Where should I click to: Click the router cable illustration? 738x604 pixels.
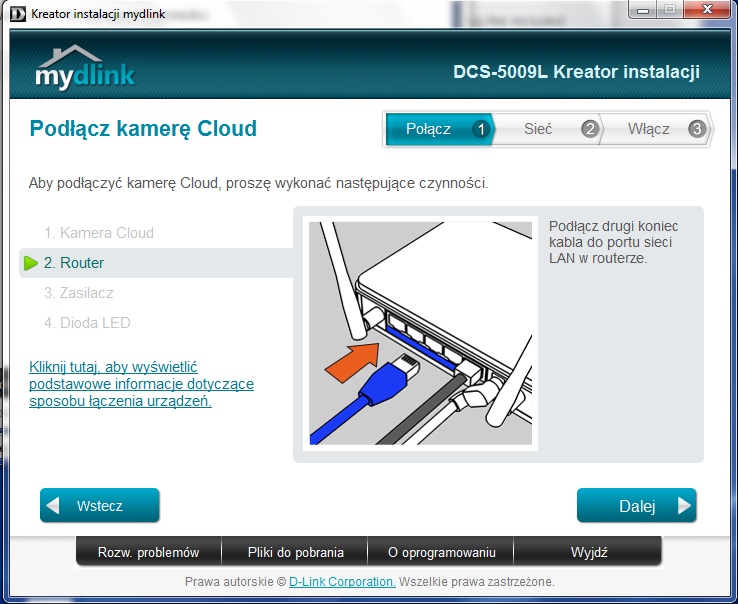click(420, 333)
